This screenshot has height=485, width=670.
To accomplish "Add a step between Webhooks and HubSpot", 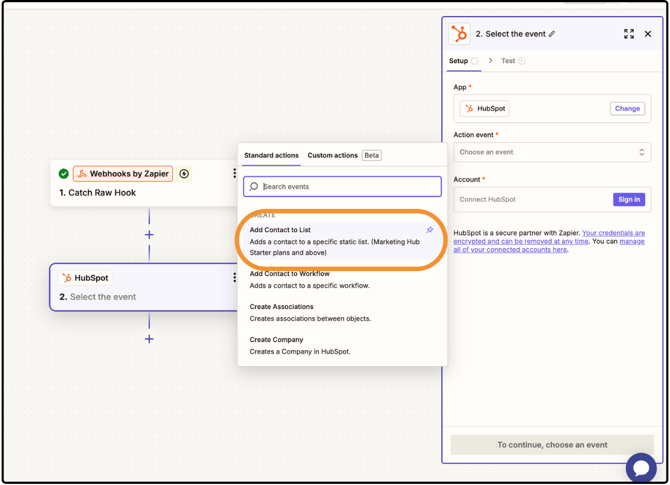I will click(149, 235).
